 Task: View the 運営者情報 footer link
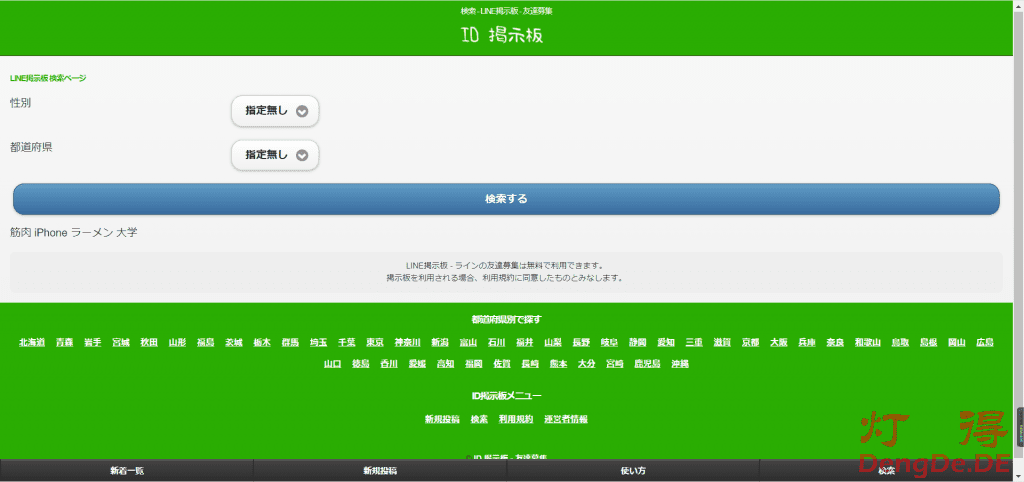point(566,419)
